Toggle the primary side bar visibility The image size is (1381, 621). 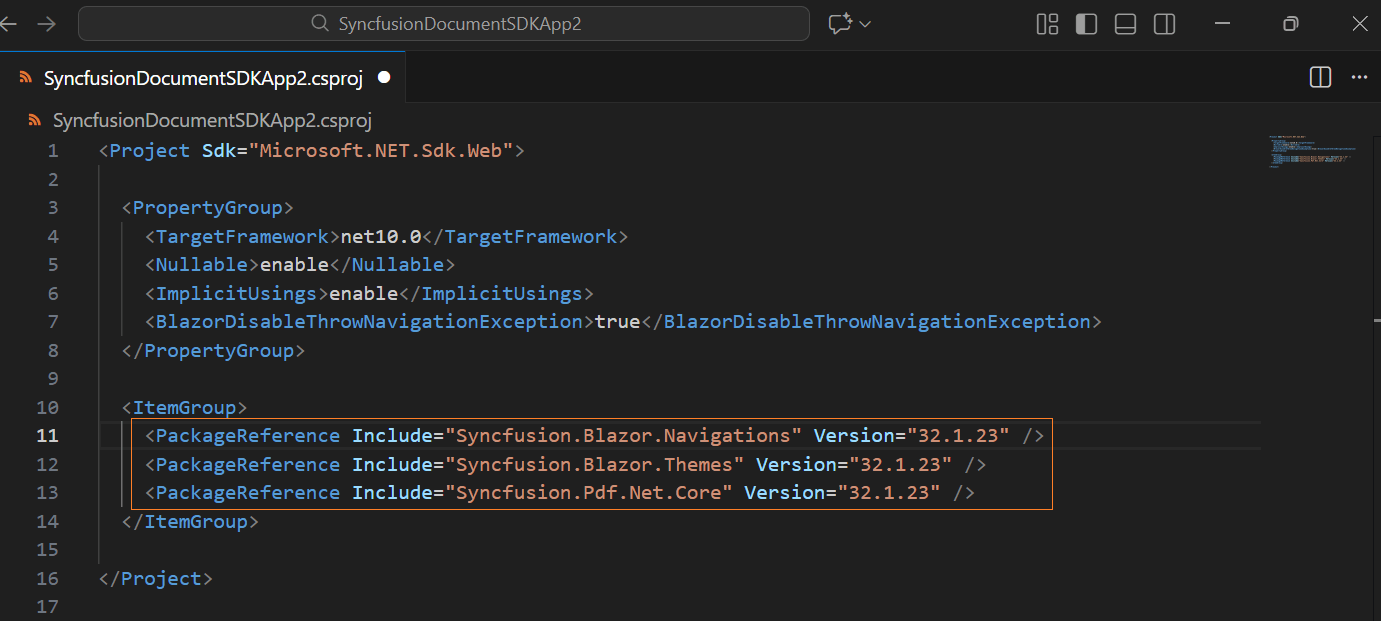[x=1086, y=23]
